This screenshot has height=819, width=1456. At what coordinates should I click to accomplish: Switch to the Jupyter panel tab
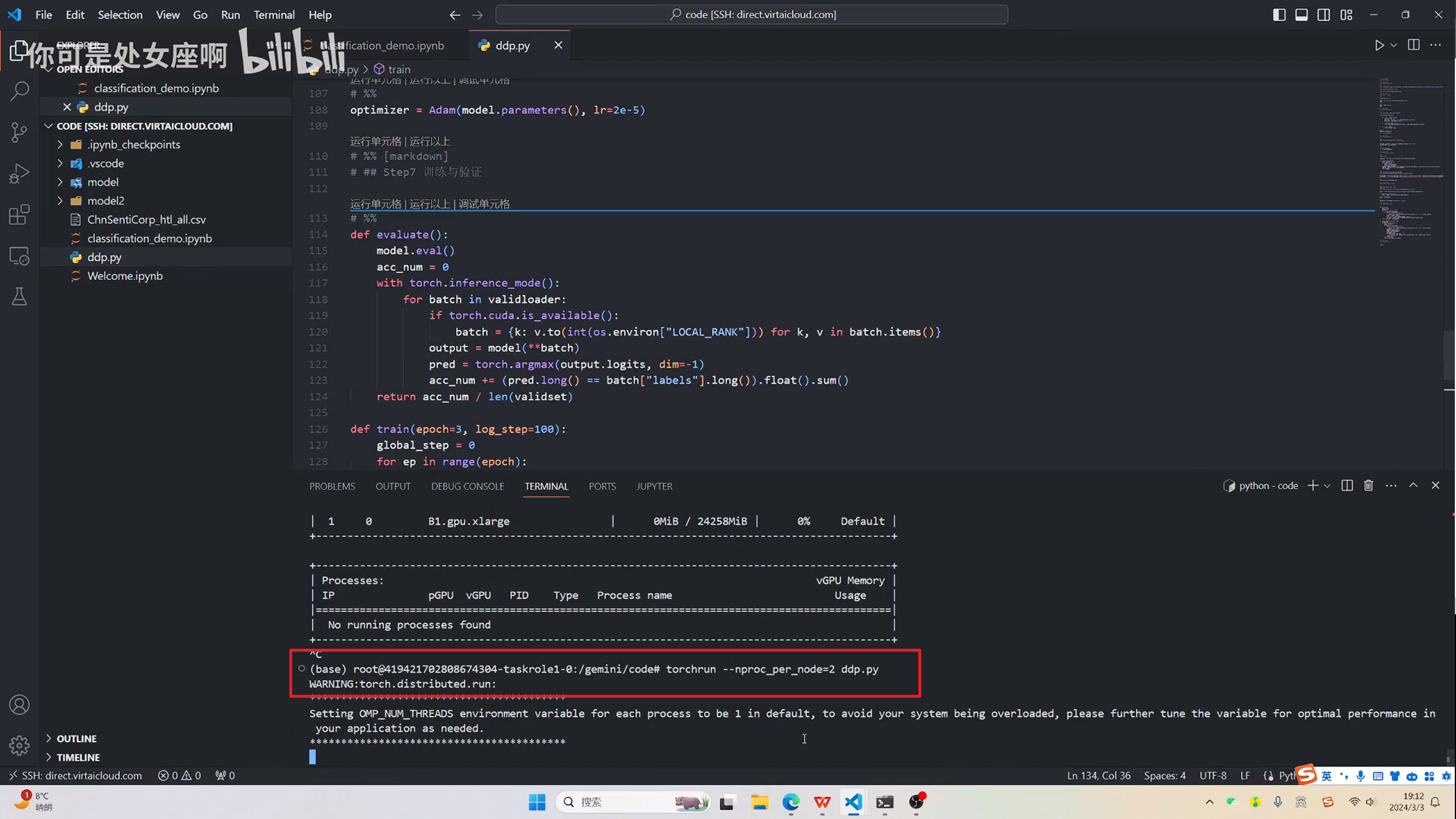point(654,486)
